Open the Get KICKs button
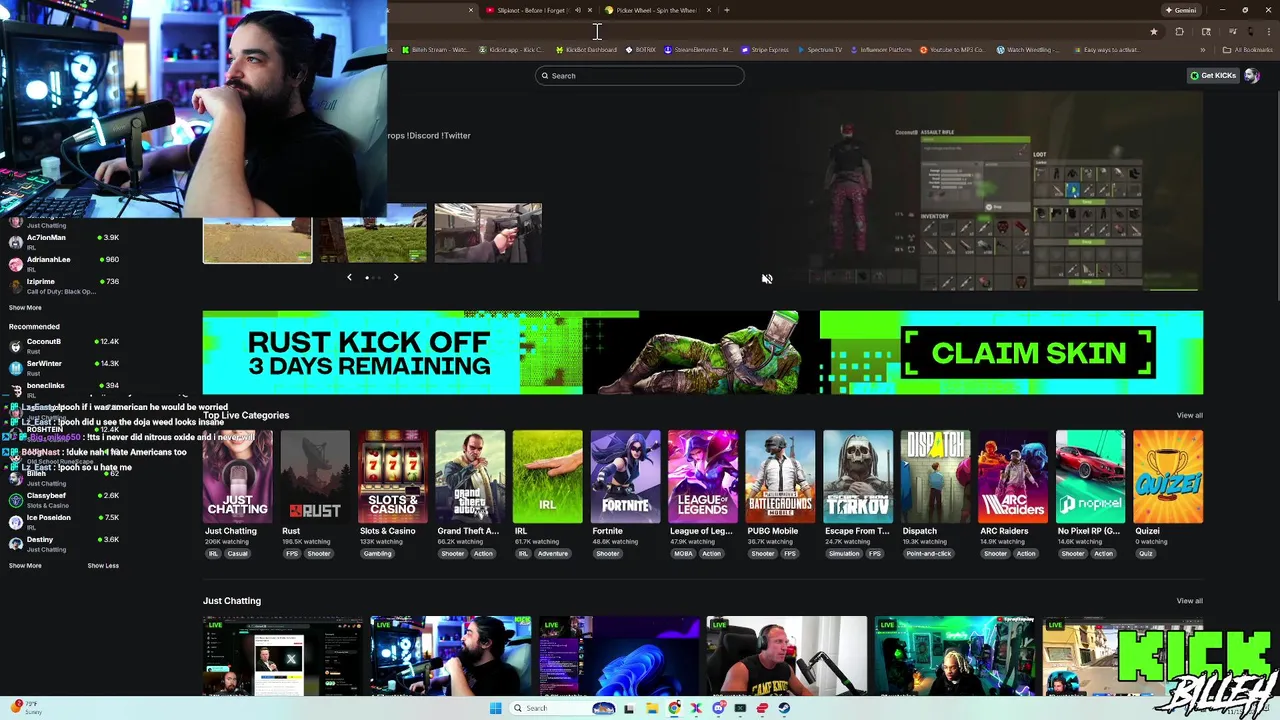This screenshot has height=720, width=1280. 1213,76
